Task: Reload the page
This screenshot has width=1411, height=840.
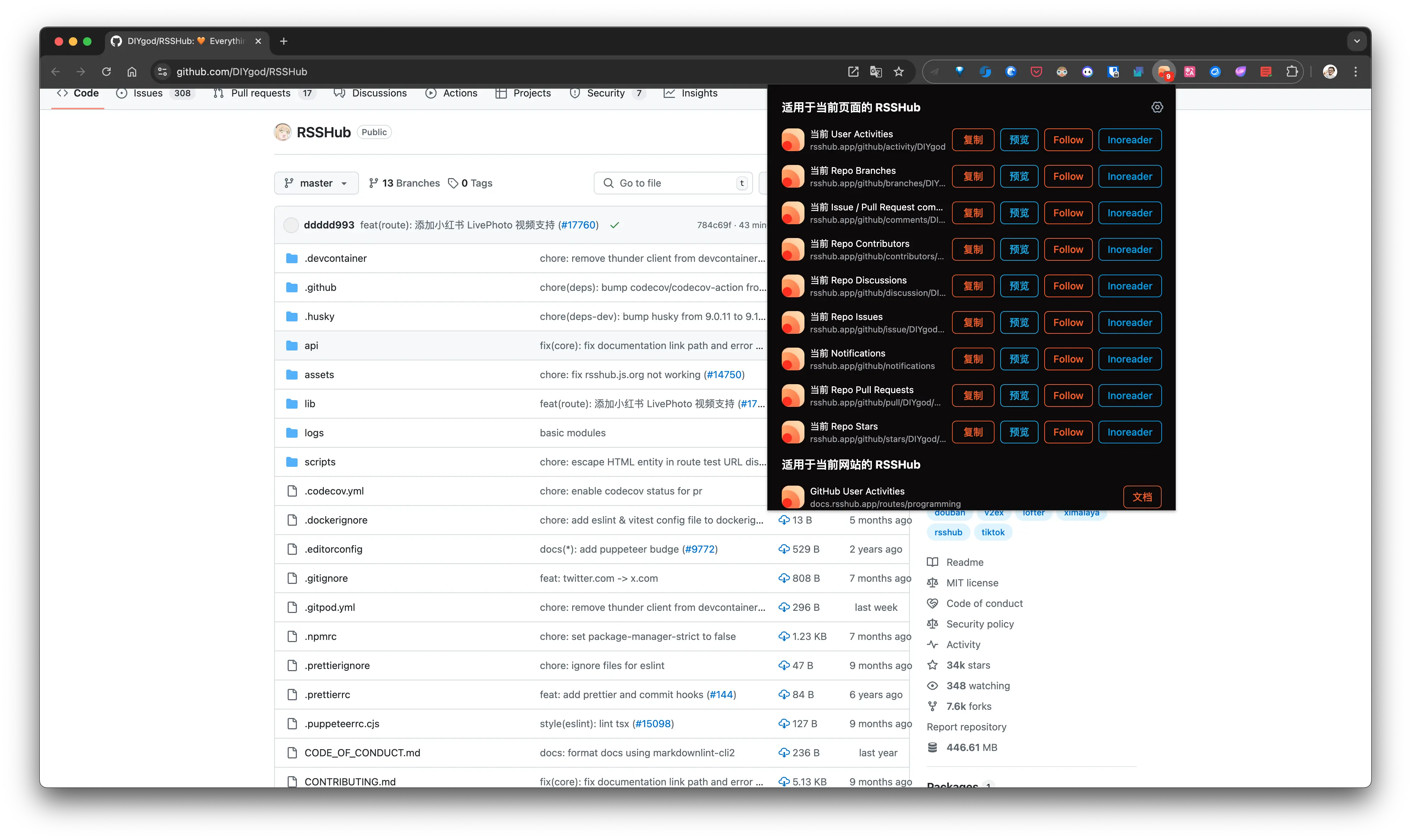Action: [x=106, y=72]
